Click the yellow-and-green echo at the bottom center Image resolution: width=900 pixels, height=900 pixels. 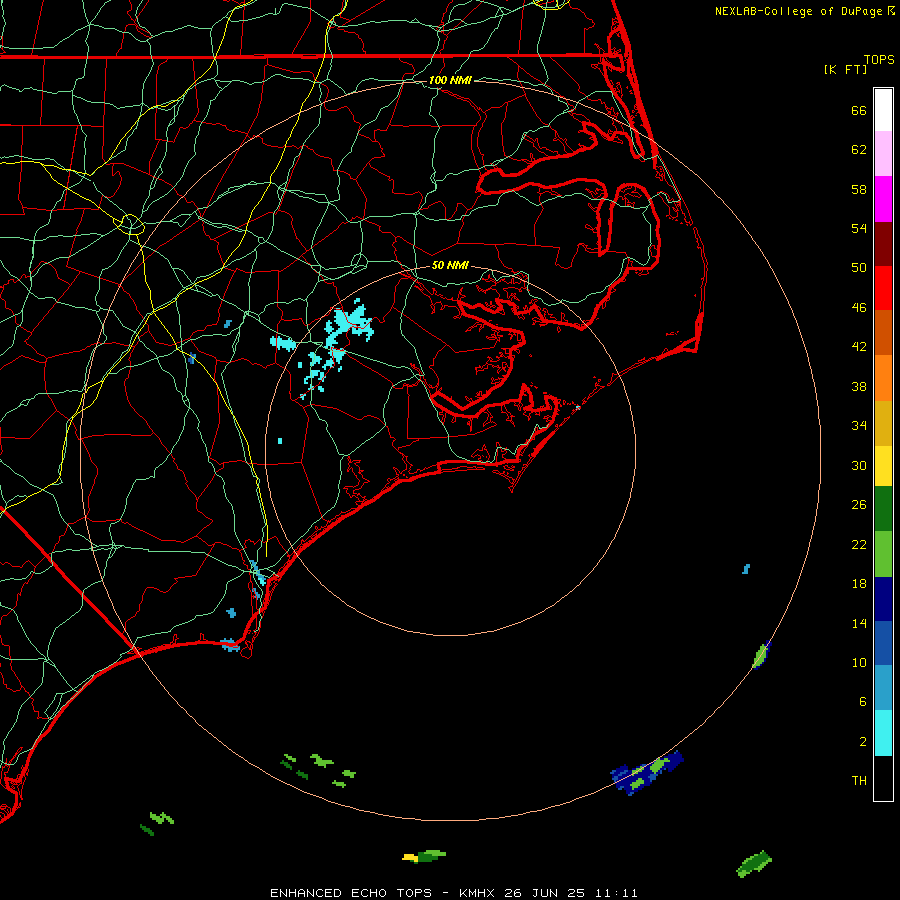click(424, 856)
